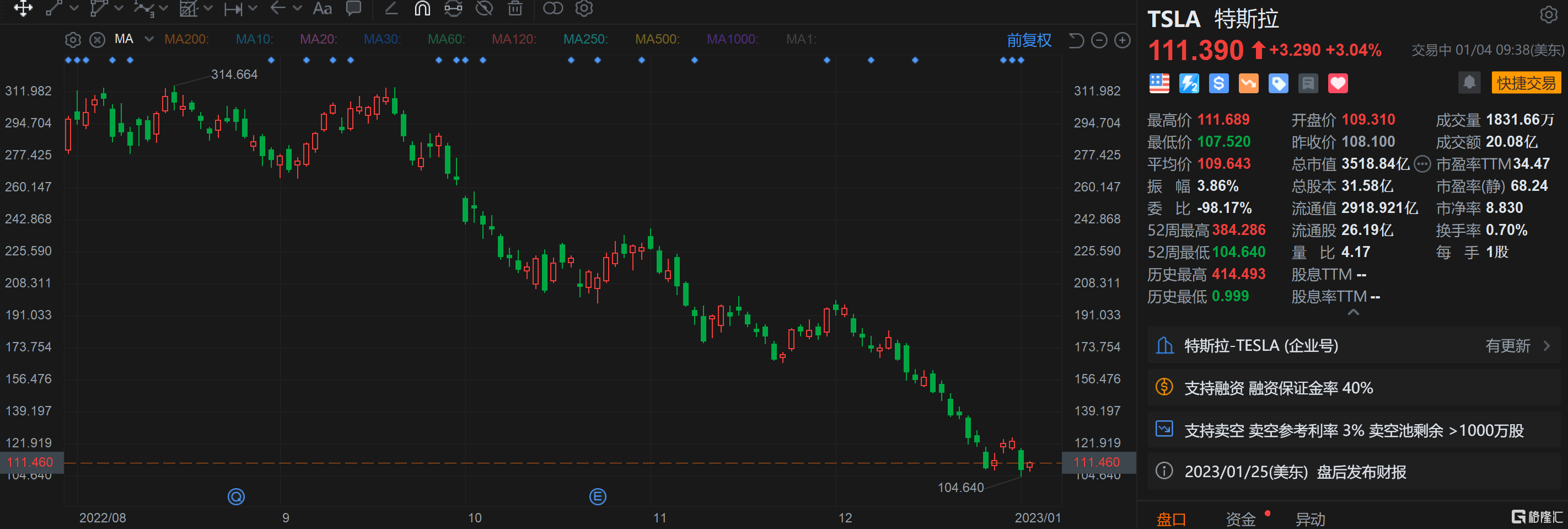Open the drawing toolbar settings gear
Viewport: 1568px width, 529px height.
584,8
